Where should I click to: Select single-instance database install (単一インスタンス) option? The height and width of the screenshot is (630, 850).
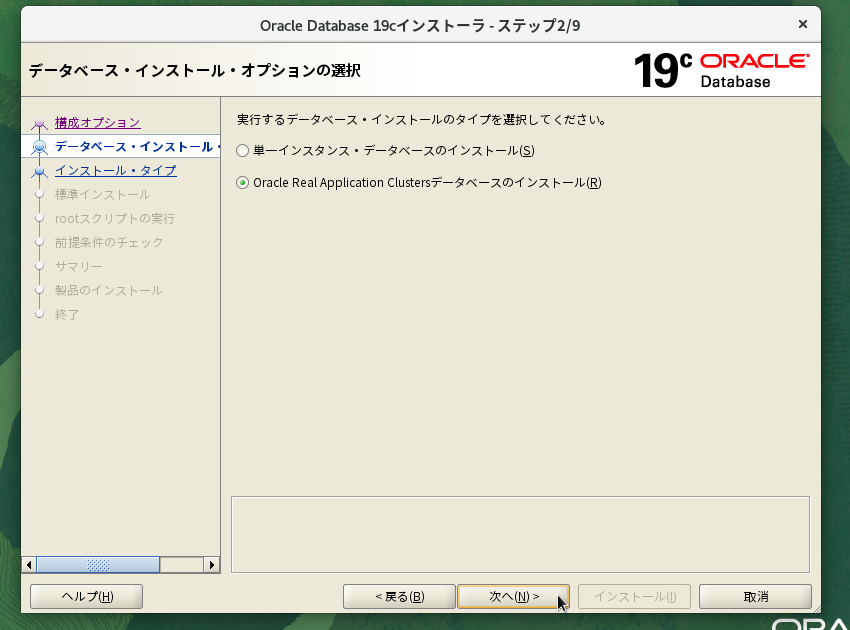click(385, 151)
